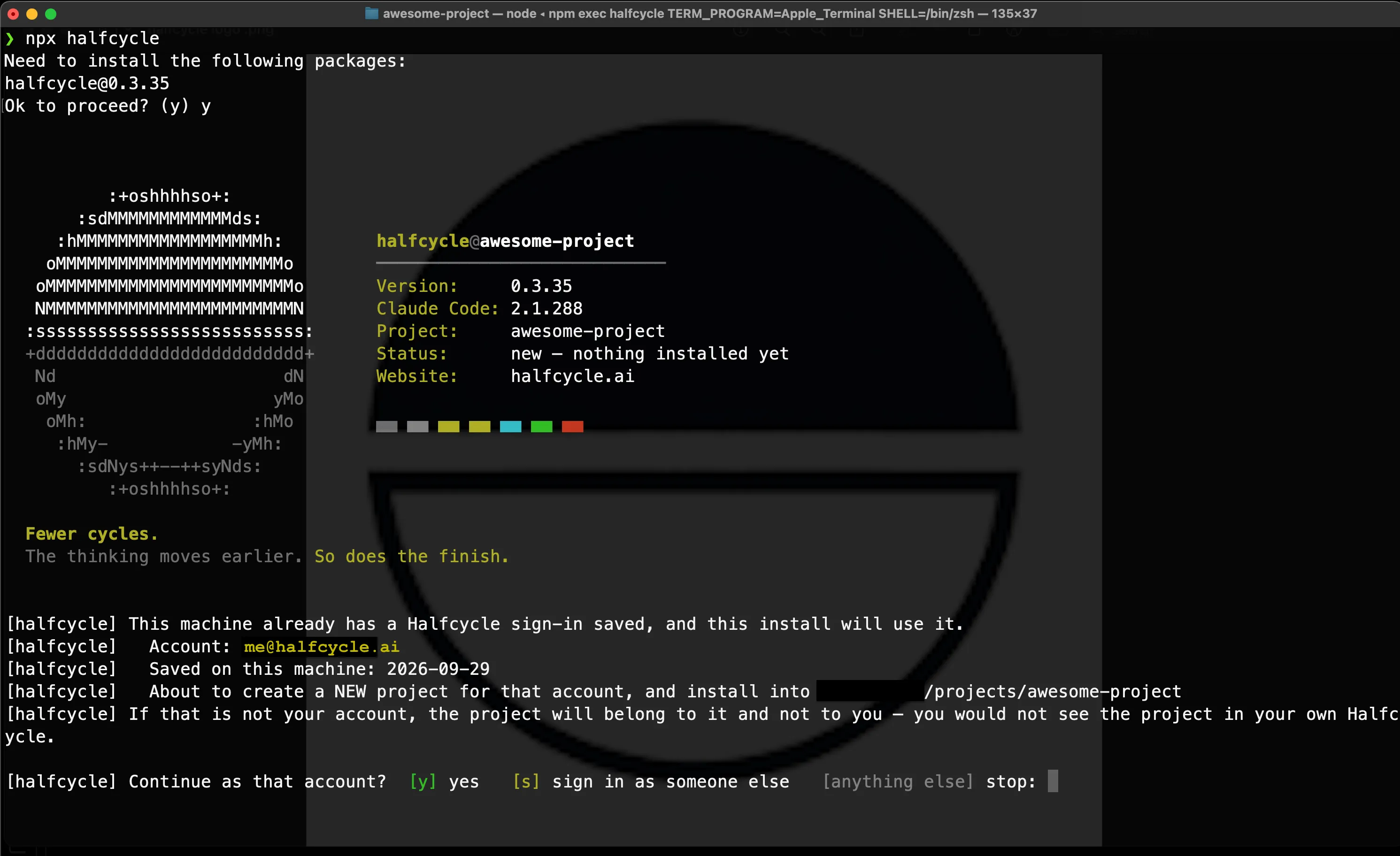Click the ASCII logo line ':+oshhhhso+:' at top
Image resolution: width=1400 pixels, height=856 pixels.
click(x=169, y=196)
